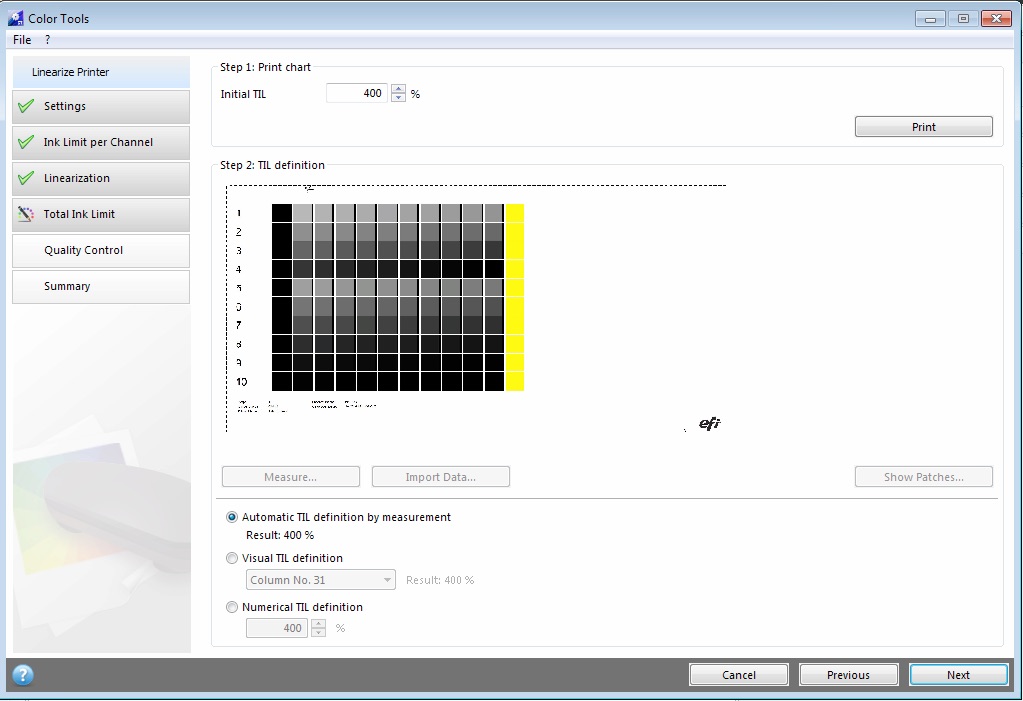Cancel the linearization wizard
The width and height of the screenshot is (1023, 701).
[739, 674]
